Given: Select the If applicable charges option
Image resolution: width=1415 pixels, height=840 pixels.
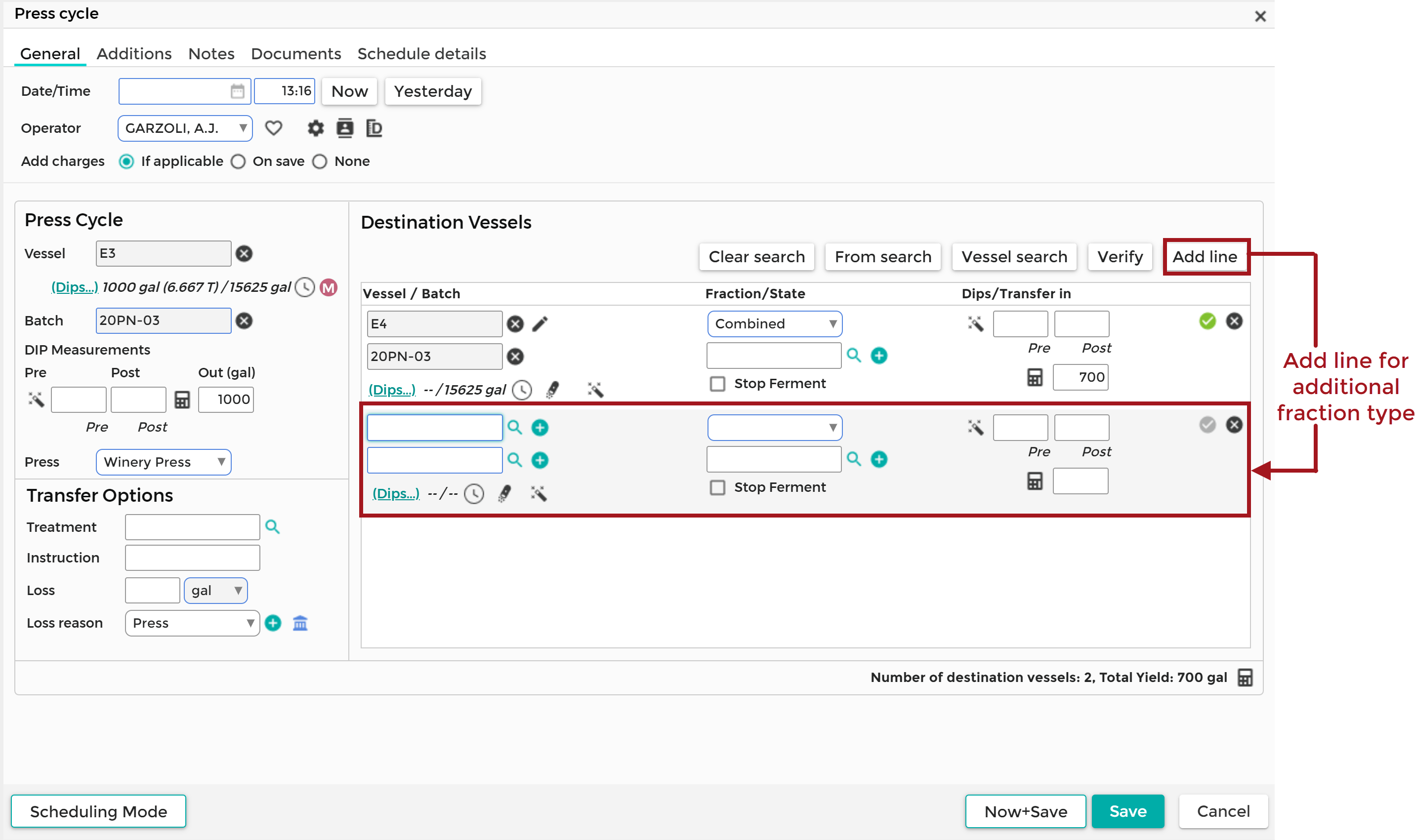Looking at the screenshot, I should (x=126, y=162).
